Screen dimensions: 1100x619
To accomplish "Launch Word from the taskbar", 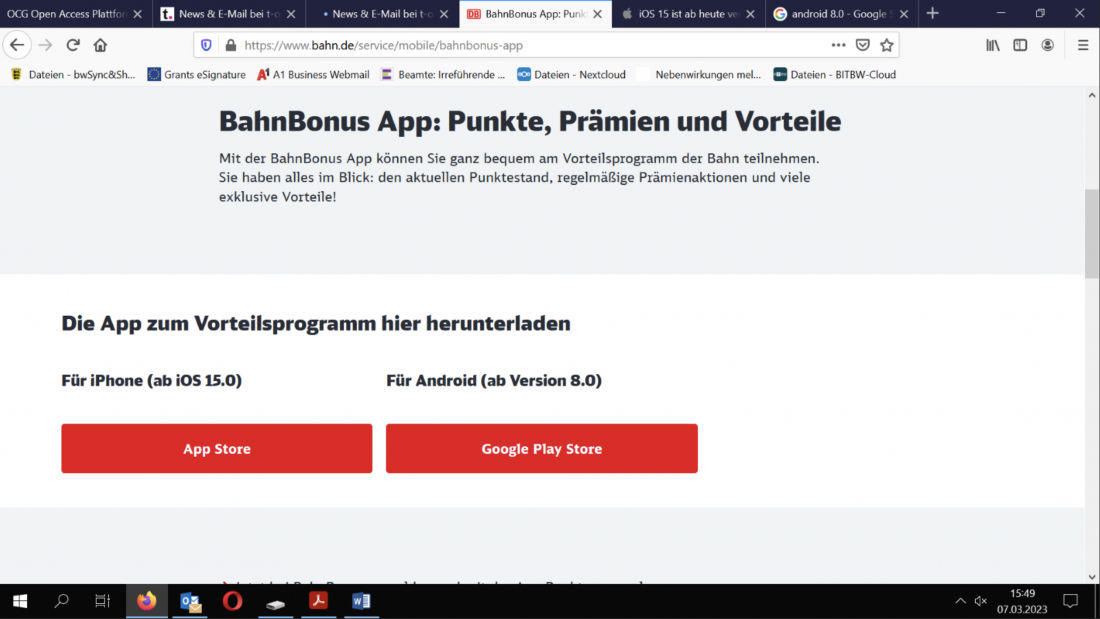I will 361,600.
